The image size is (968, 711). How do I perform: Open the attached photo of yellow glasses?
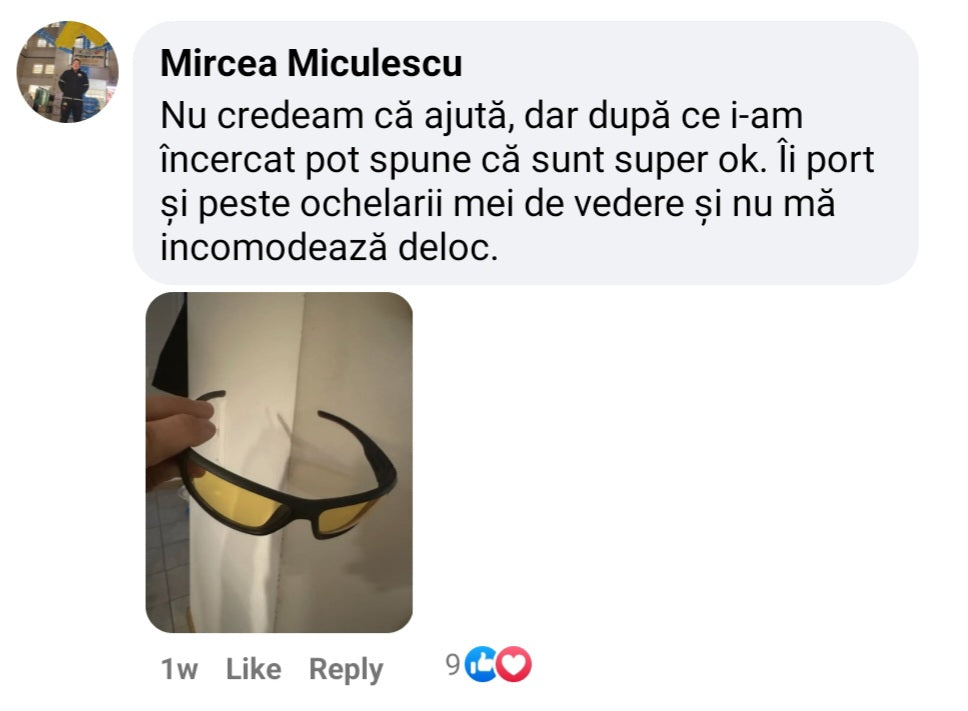click(x=279, y=462)
